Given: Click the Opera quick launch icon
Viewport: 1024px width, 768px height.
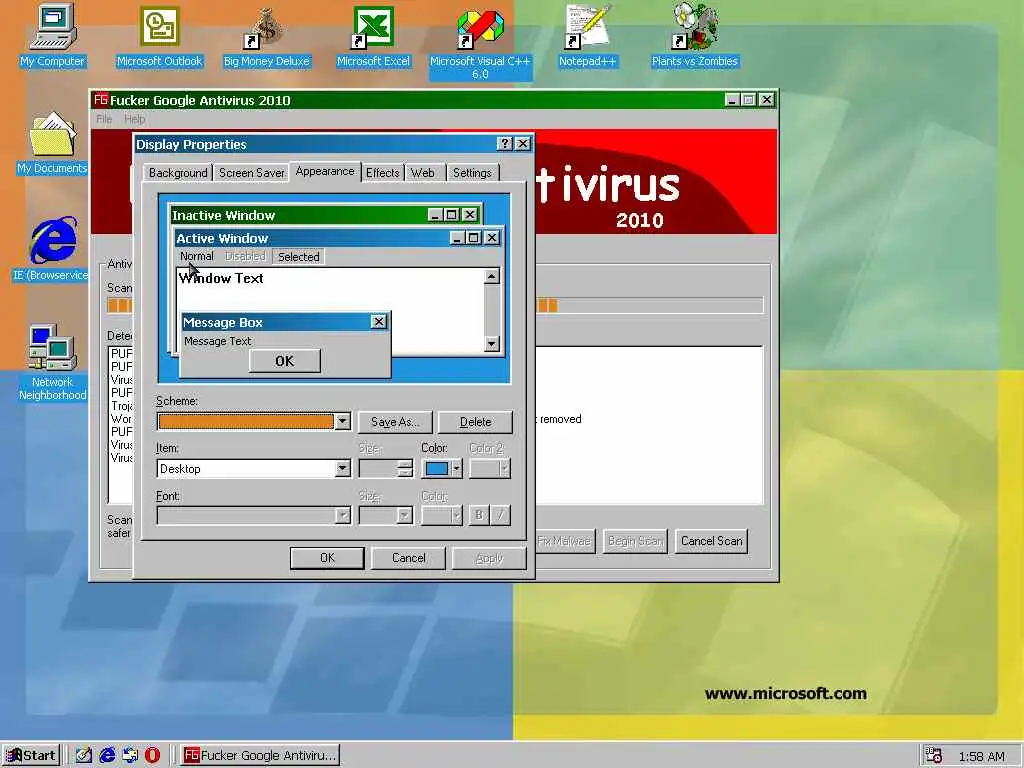Looking at the screenshot, I should click(x=152, y=755).
